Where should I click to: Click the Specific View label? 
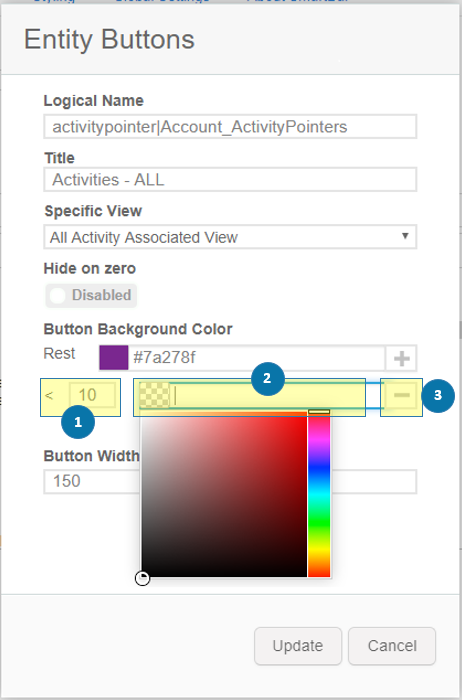click(x=93, y=211)
